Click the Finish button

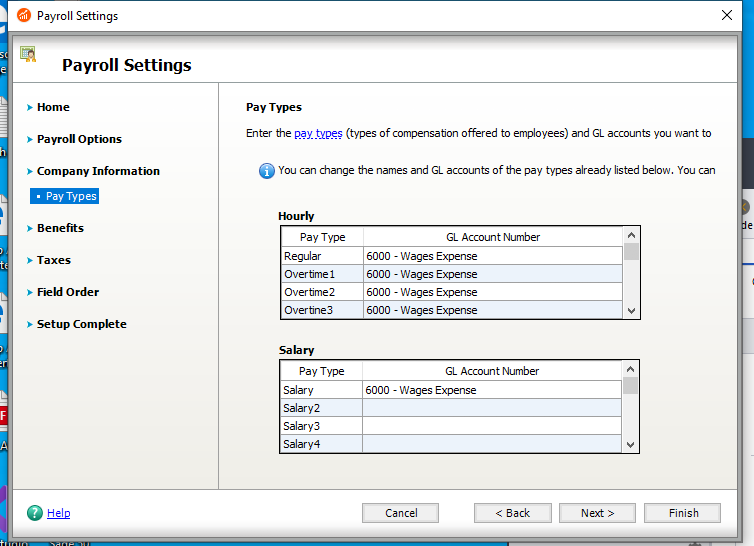point(682,513)
